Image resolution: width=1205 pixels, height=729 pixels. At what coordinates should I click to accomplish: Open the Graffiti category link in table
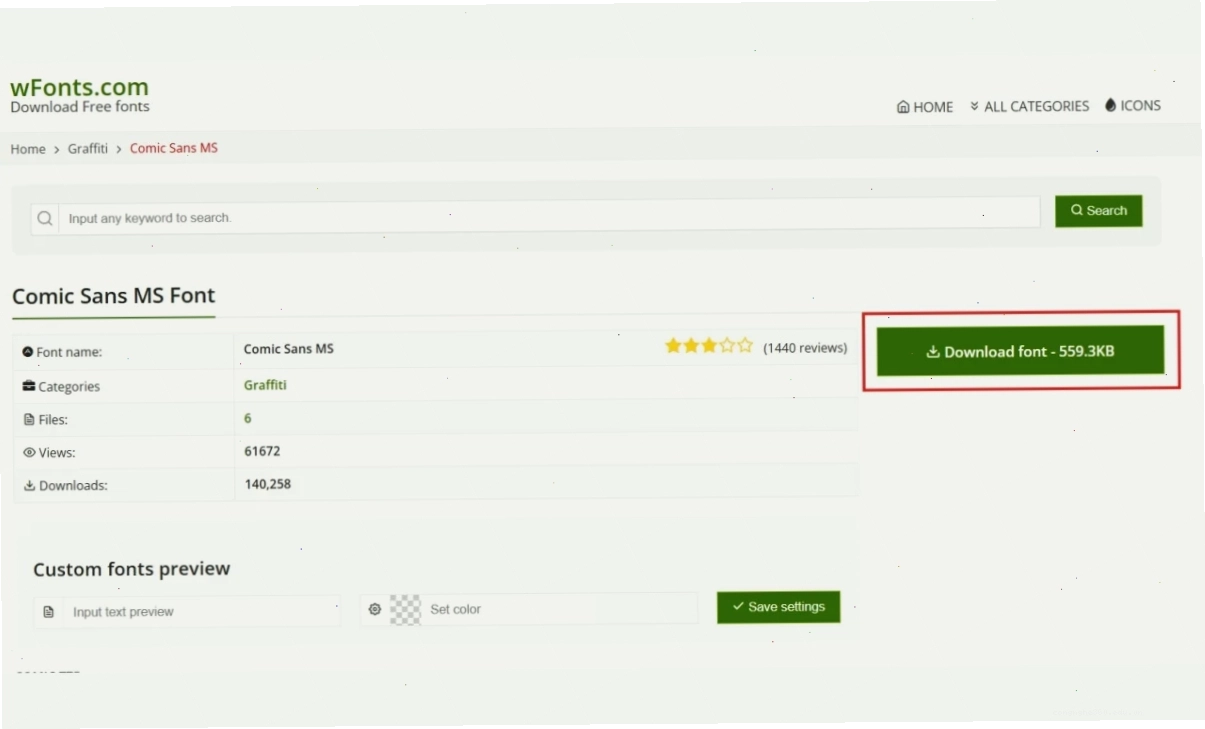coord(265,385)
